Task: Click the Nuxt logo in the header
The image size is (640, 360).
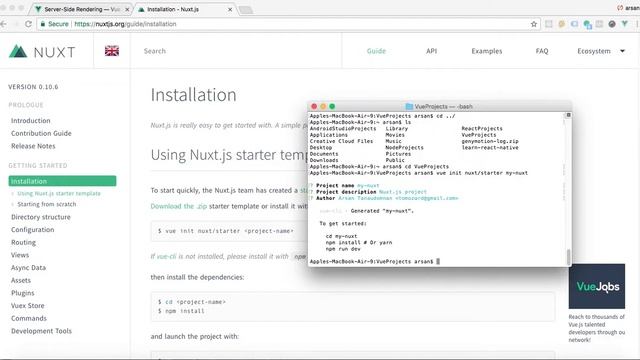Action: point(42,51)
